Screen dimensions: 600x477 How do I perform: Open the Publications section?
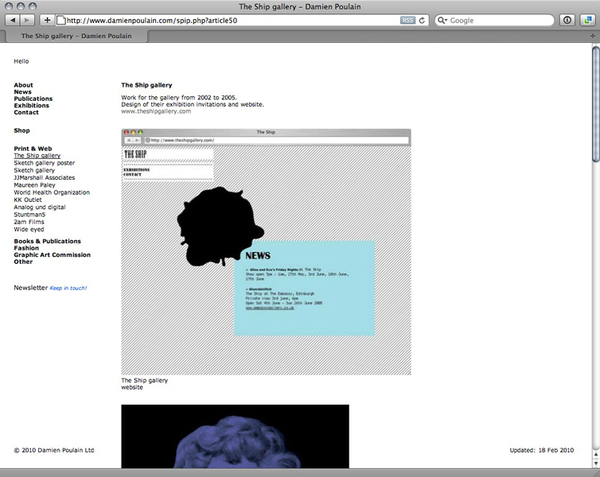(33, 99)
